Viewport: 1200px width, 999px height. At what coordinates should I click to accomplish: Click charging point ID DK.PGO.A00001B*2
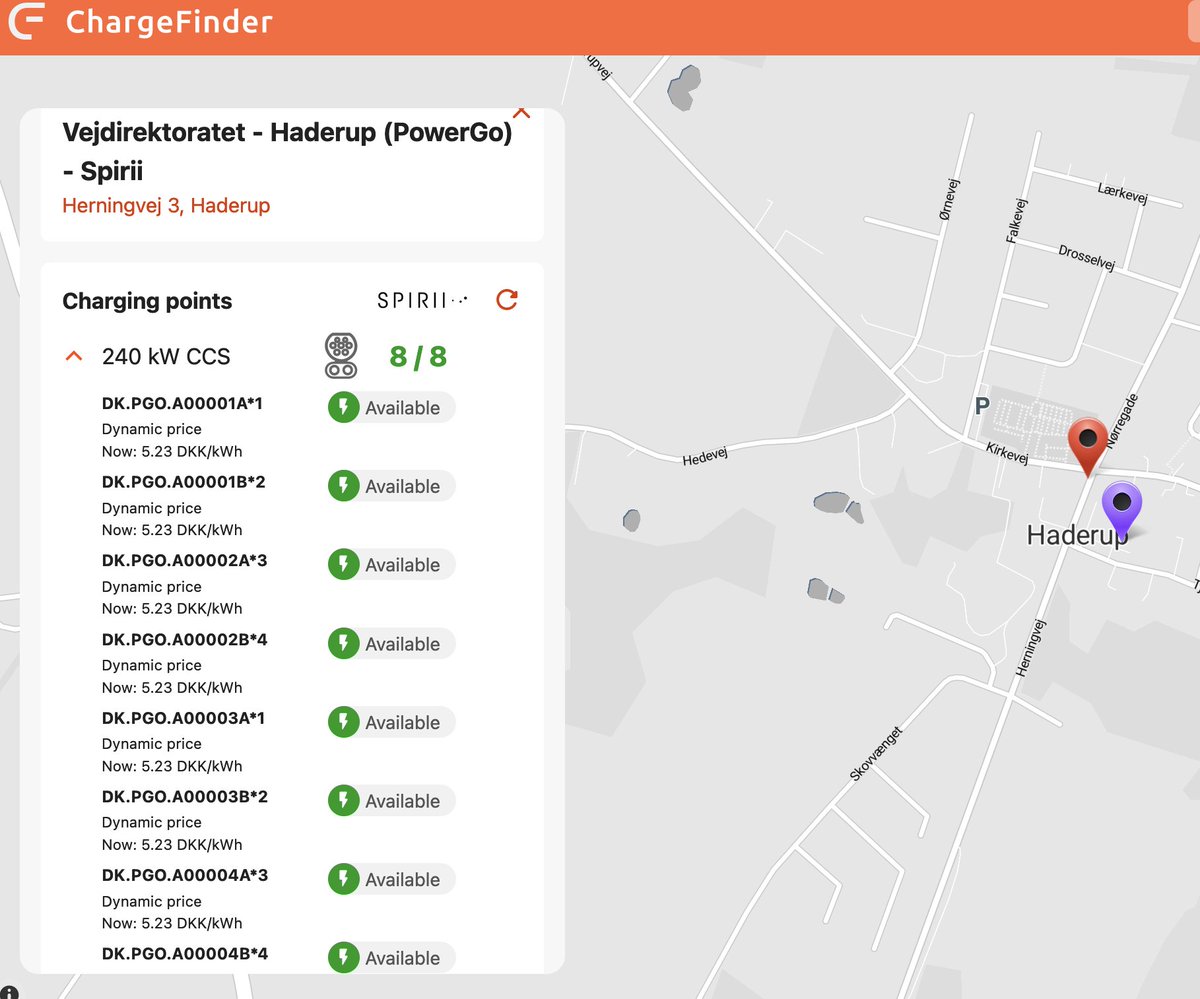click(185, 482)
